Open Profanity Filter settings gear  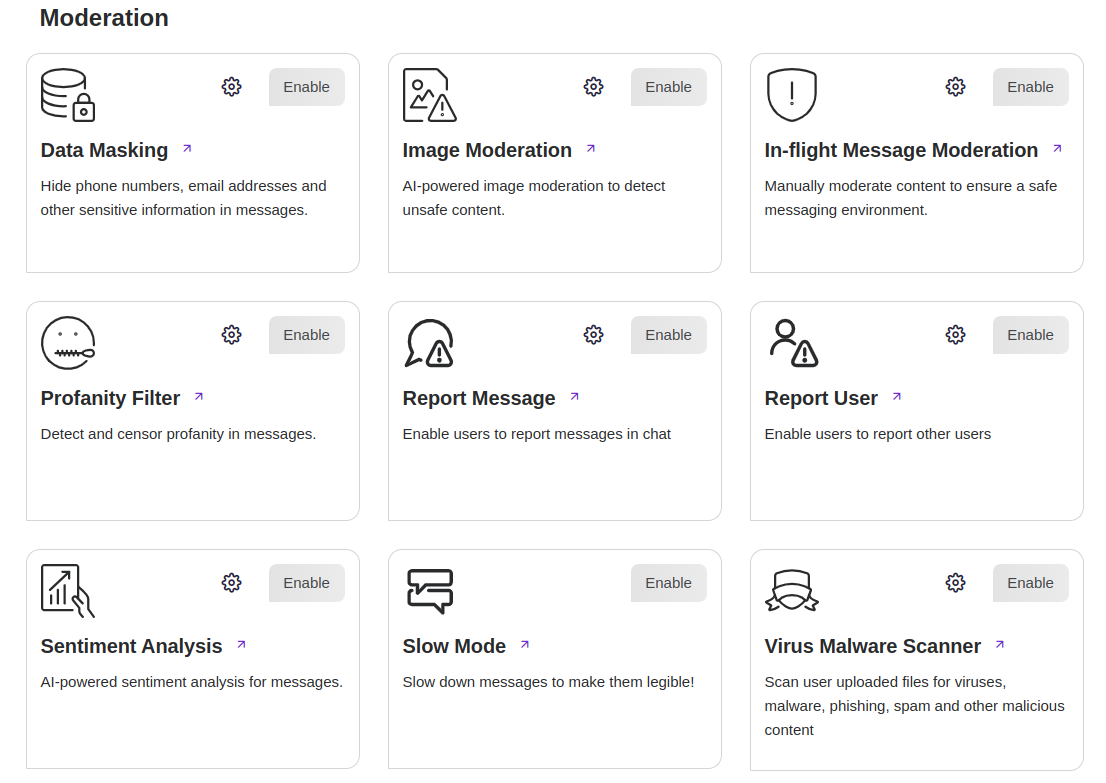[232, 335]
